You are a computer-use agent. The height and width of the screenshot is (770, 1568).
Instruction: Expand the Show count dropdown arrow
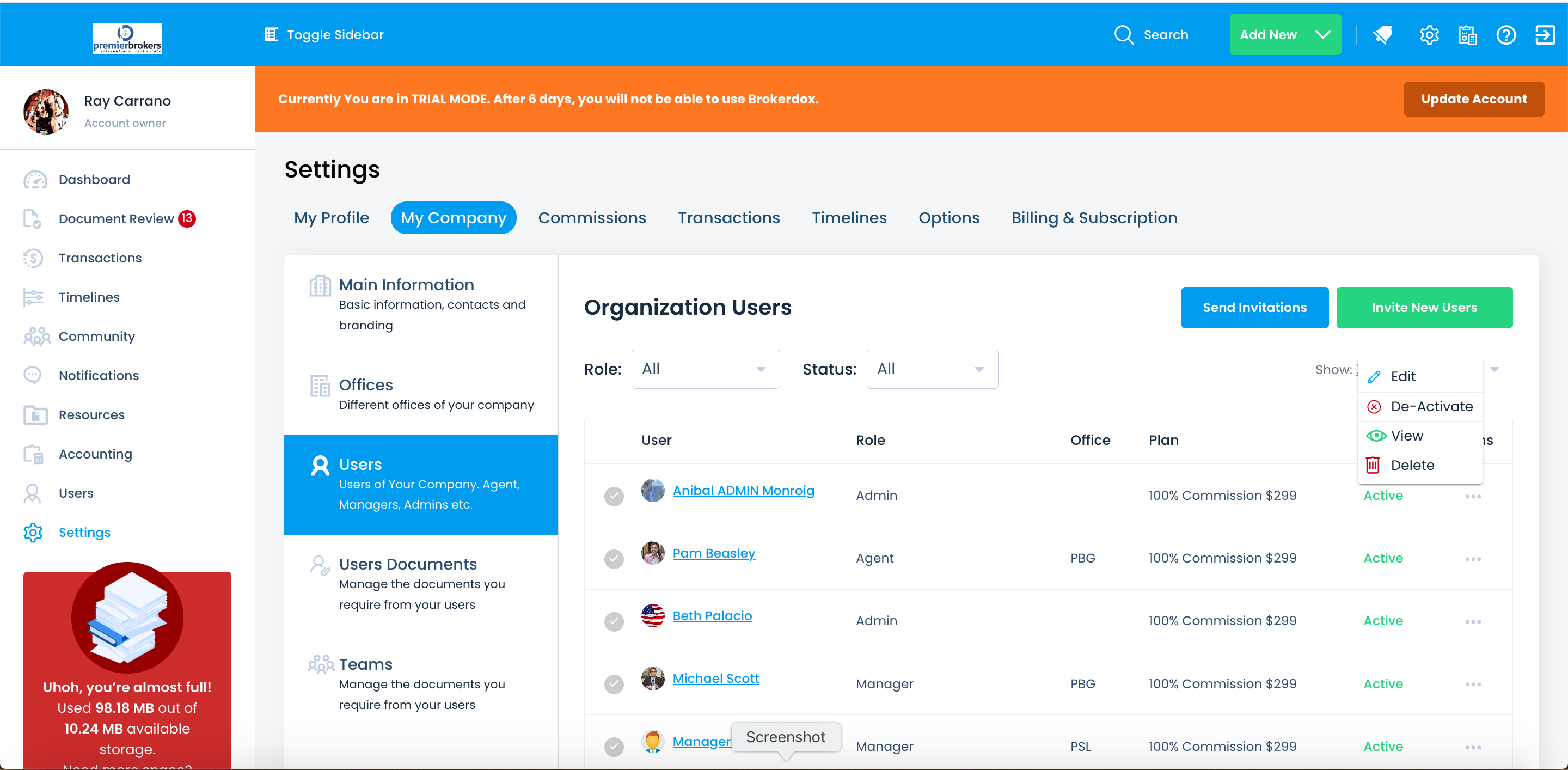1494,369
